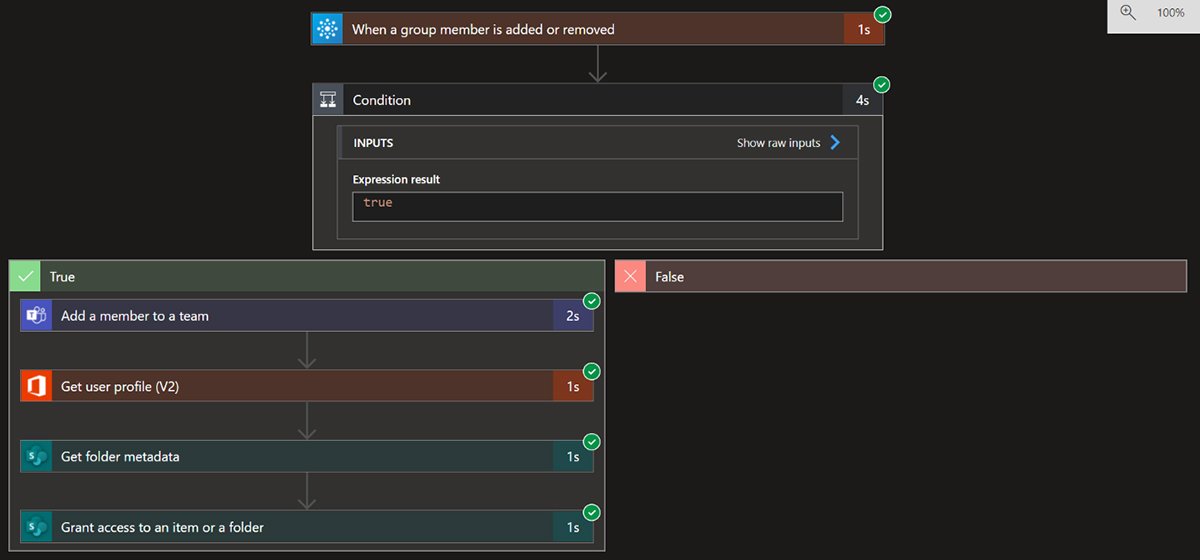Open 'Grant access to an item or a folder'
Viewport: 1200px width, 560px height.
pos(300,527)
